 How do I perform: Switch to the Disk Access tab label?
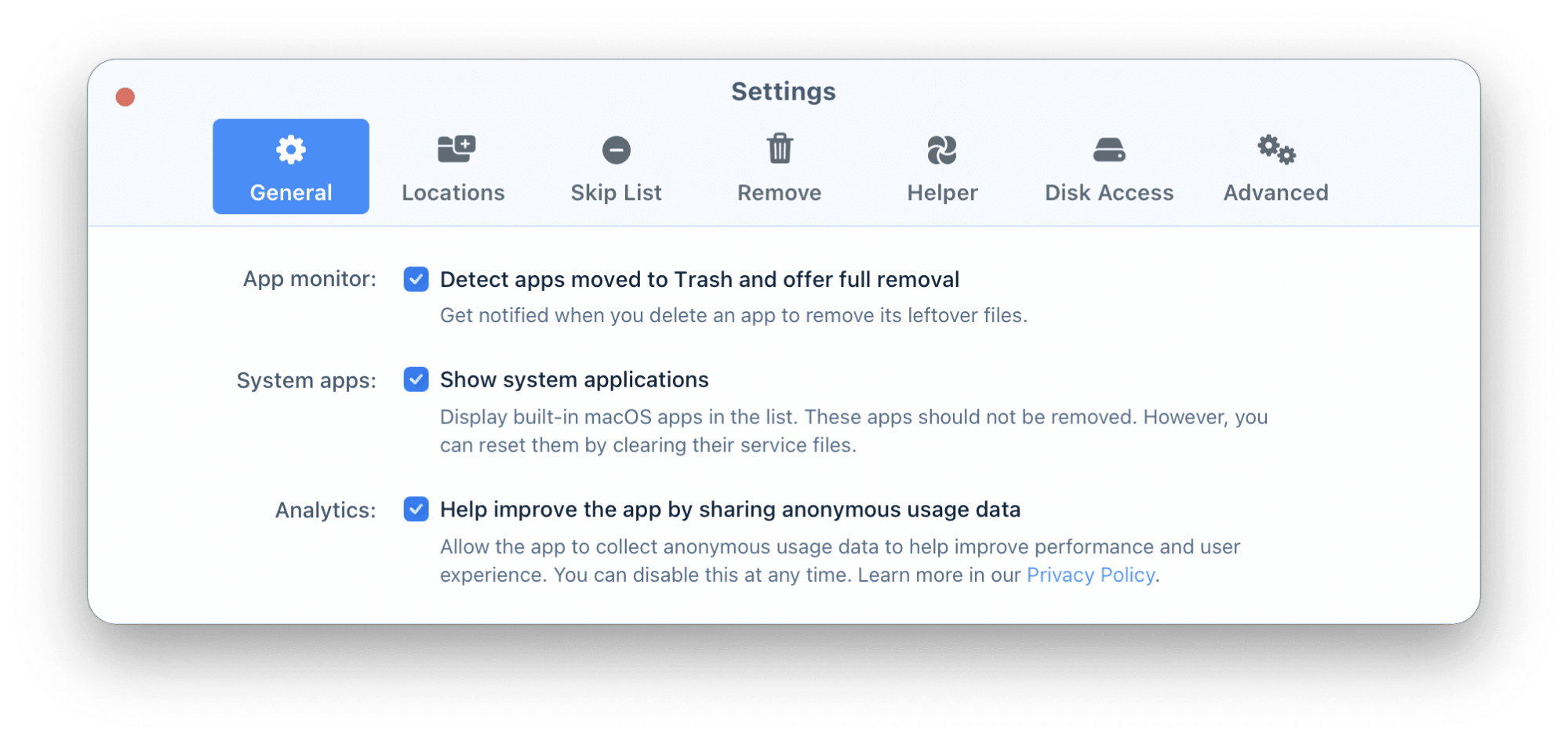pos(1109,193)
